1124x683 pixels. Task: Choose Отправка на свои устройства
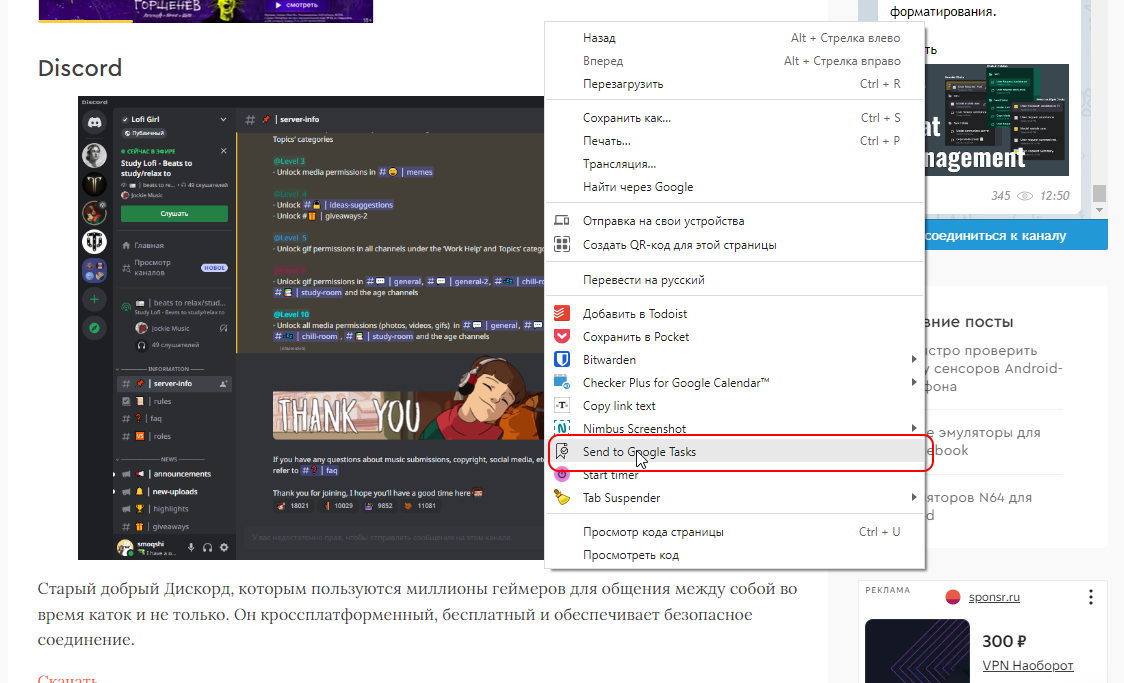pos(735,221)
